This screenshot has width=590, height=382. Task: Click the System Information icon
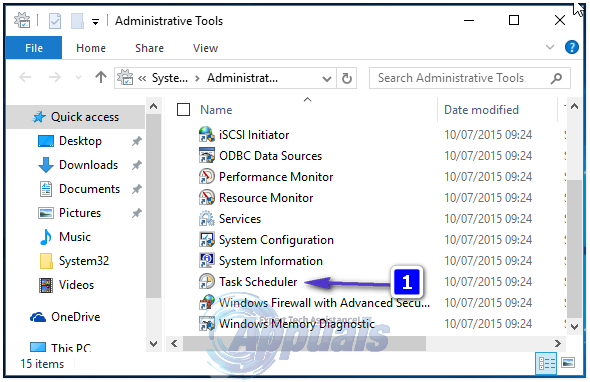(207, 260)
